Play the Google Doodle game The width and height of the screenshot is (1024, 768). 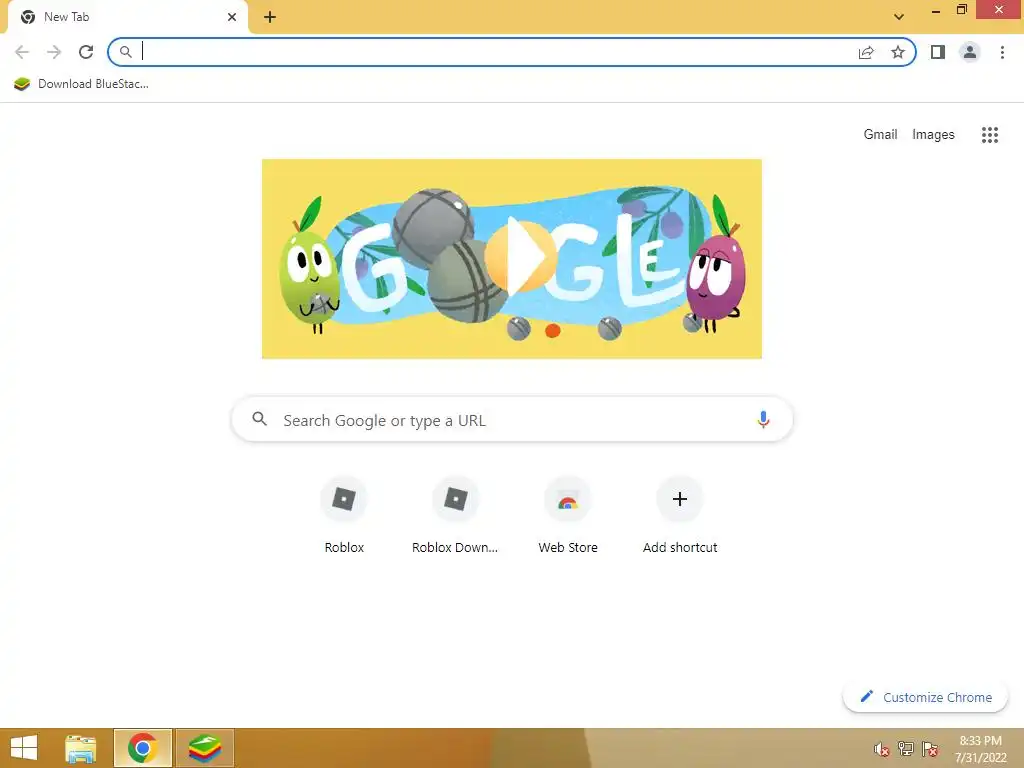tap(520, 257)
